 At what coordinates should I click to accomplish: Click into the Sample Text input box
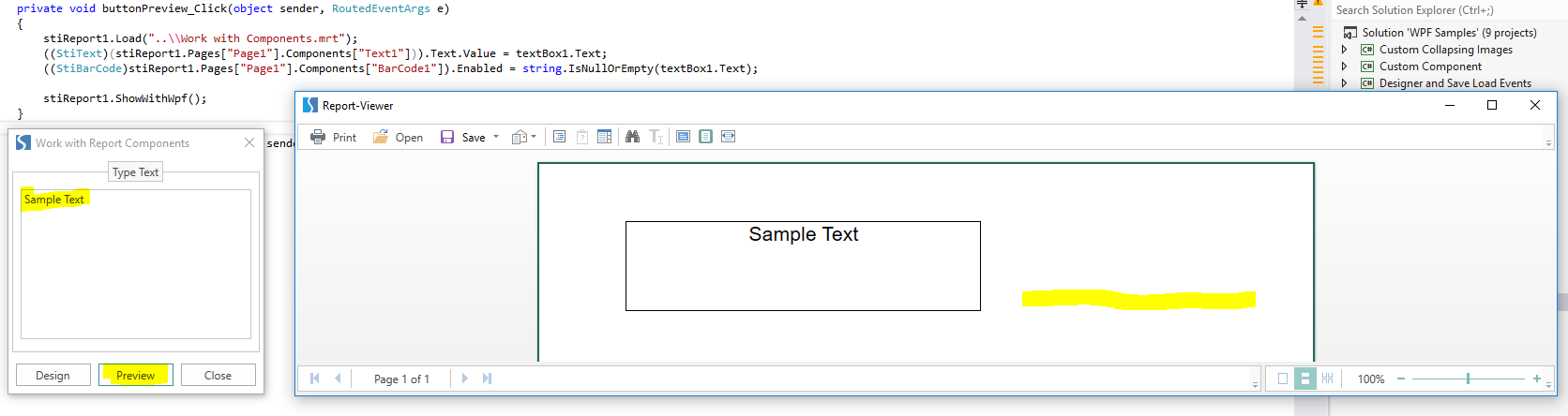(x=136, y=264)
